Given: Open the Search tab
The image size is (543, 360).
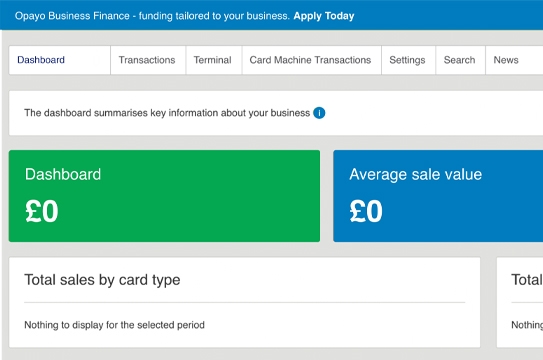Looking at the screenshot, I should 460,60.
